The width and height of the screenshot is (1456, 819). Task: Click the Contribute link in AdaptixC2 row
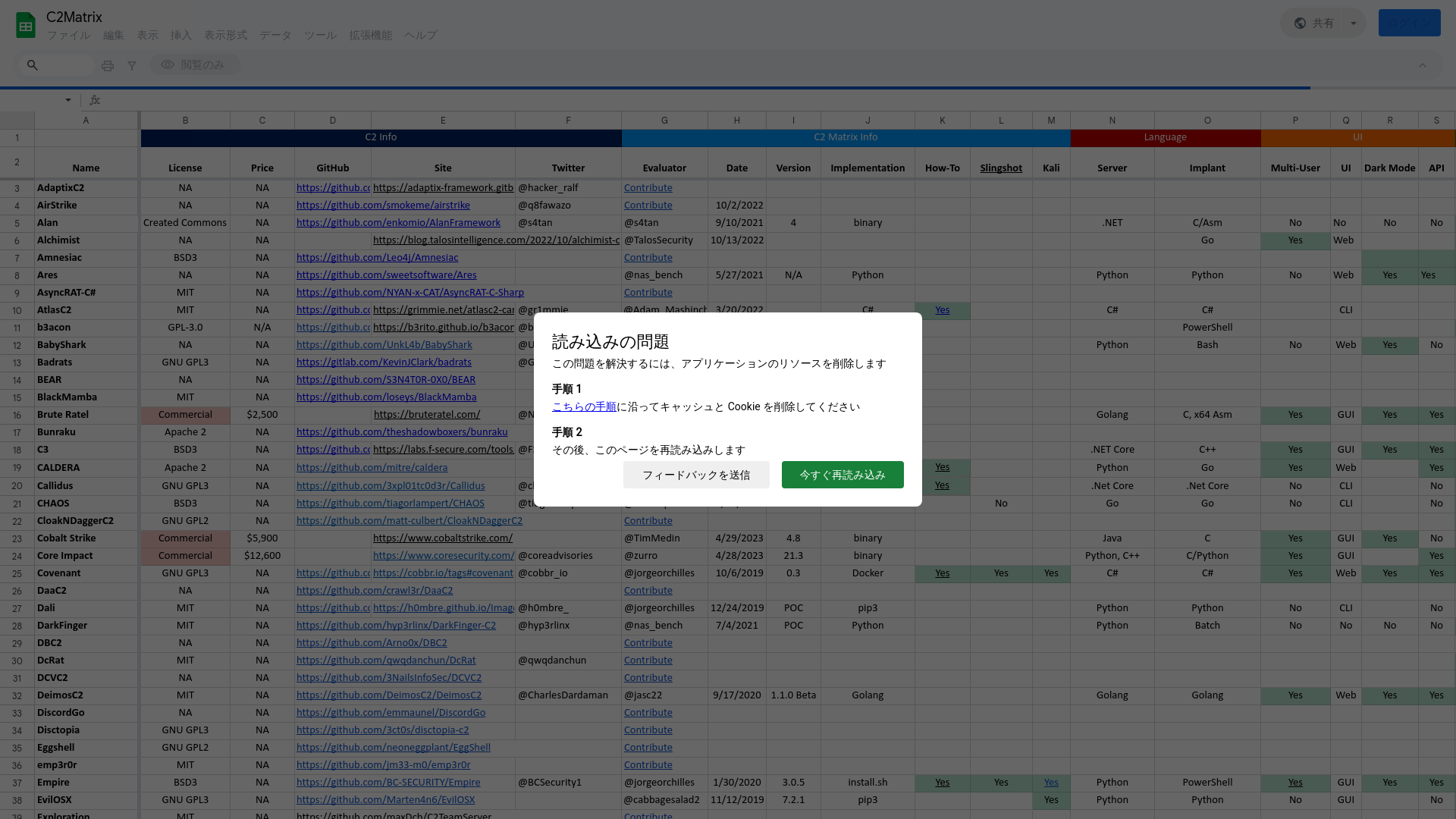tap(648, 188)
